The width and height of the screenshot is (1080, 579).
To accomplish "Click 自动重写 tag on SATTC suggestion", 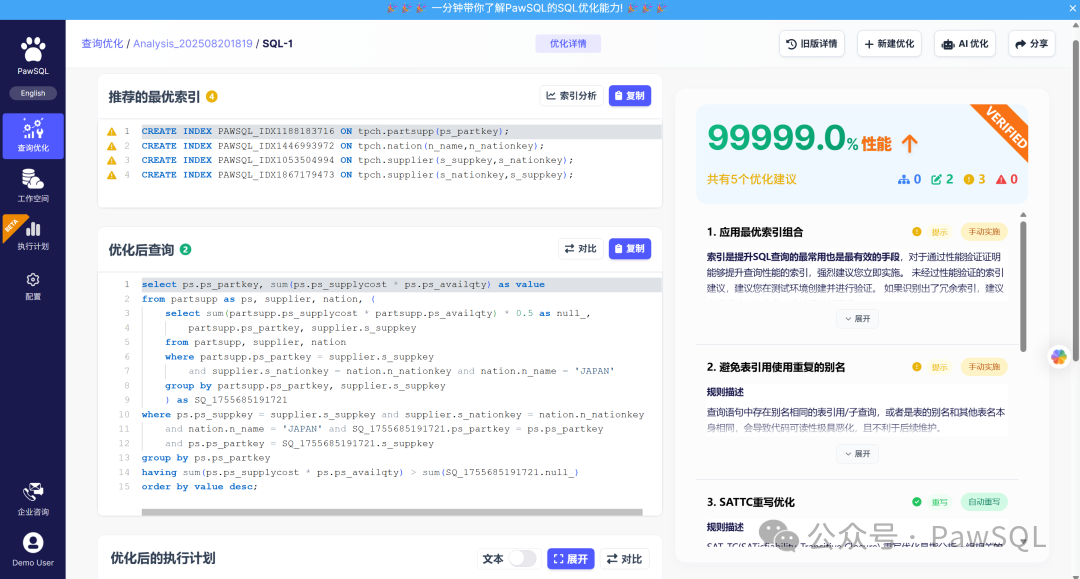I will [984, 502].
